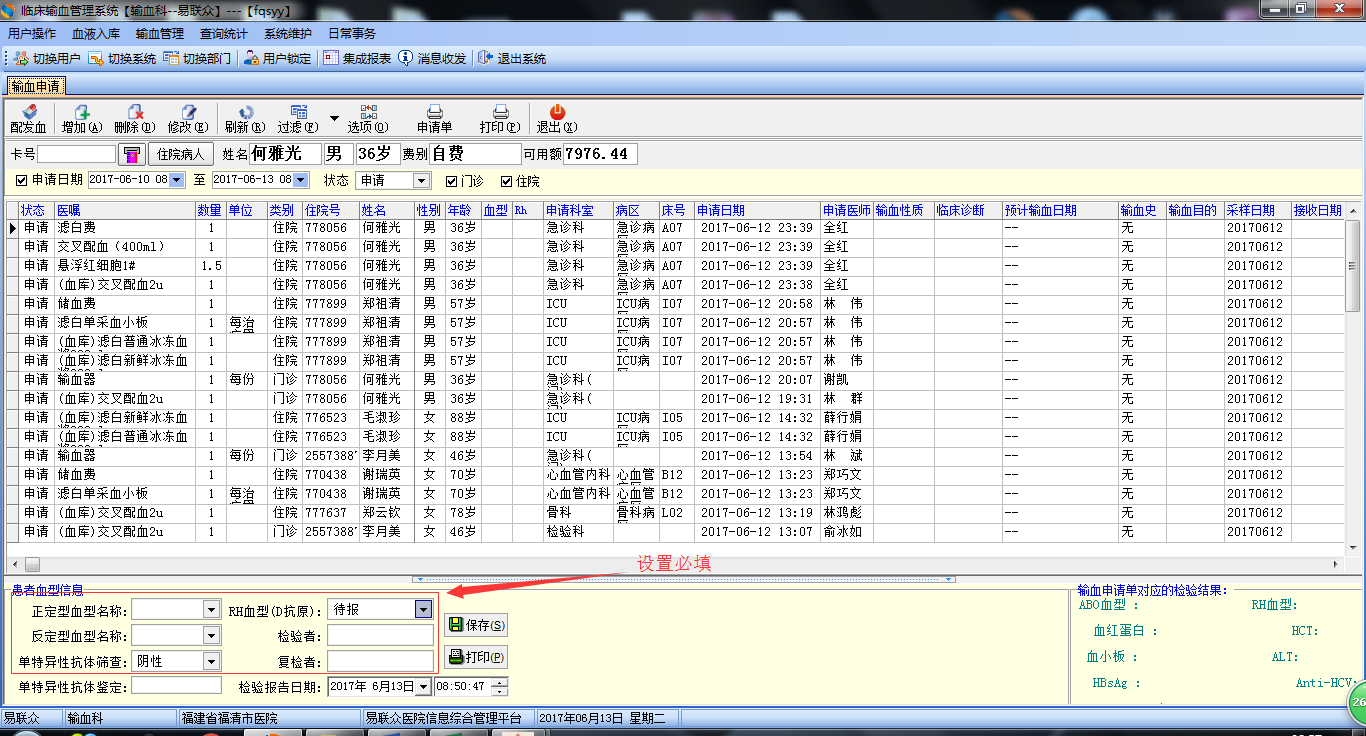The image size is (1366, 736).
Task: Open the 查询统计 menu
Action: (x=224, y=33)
